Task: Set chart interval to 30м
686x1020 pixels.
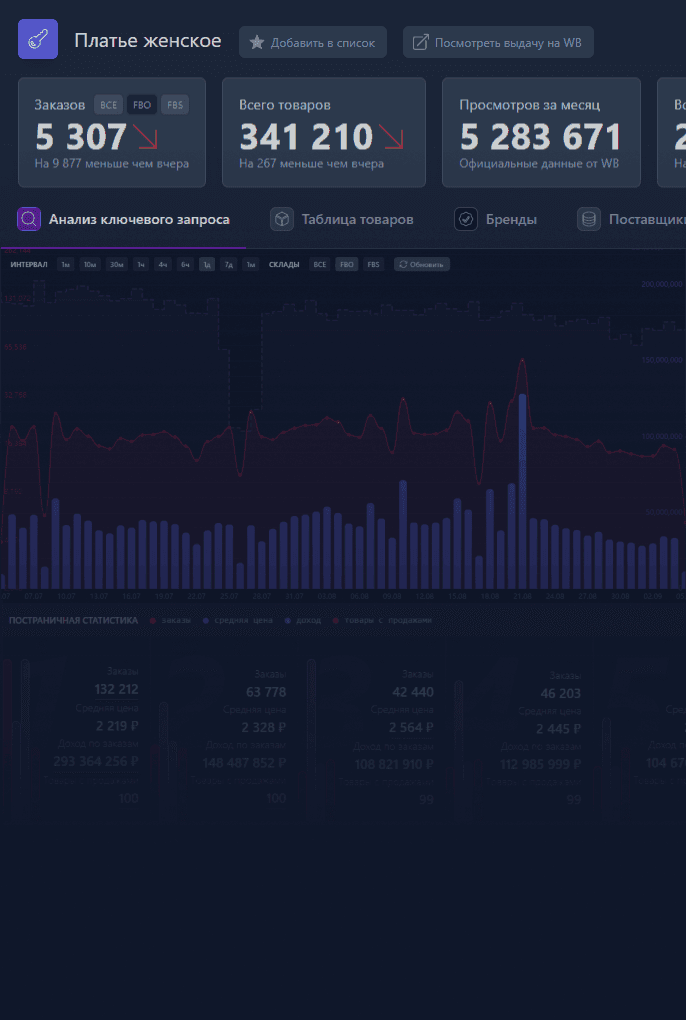Action: click(x=116, y=264)
